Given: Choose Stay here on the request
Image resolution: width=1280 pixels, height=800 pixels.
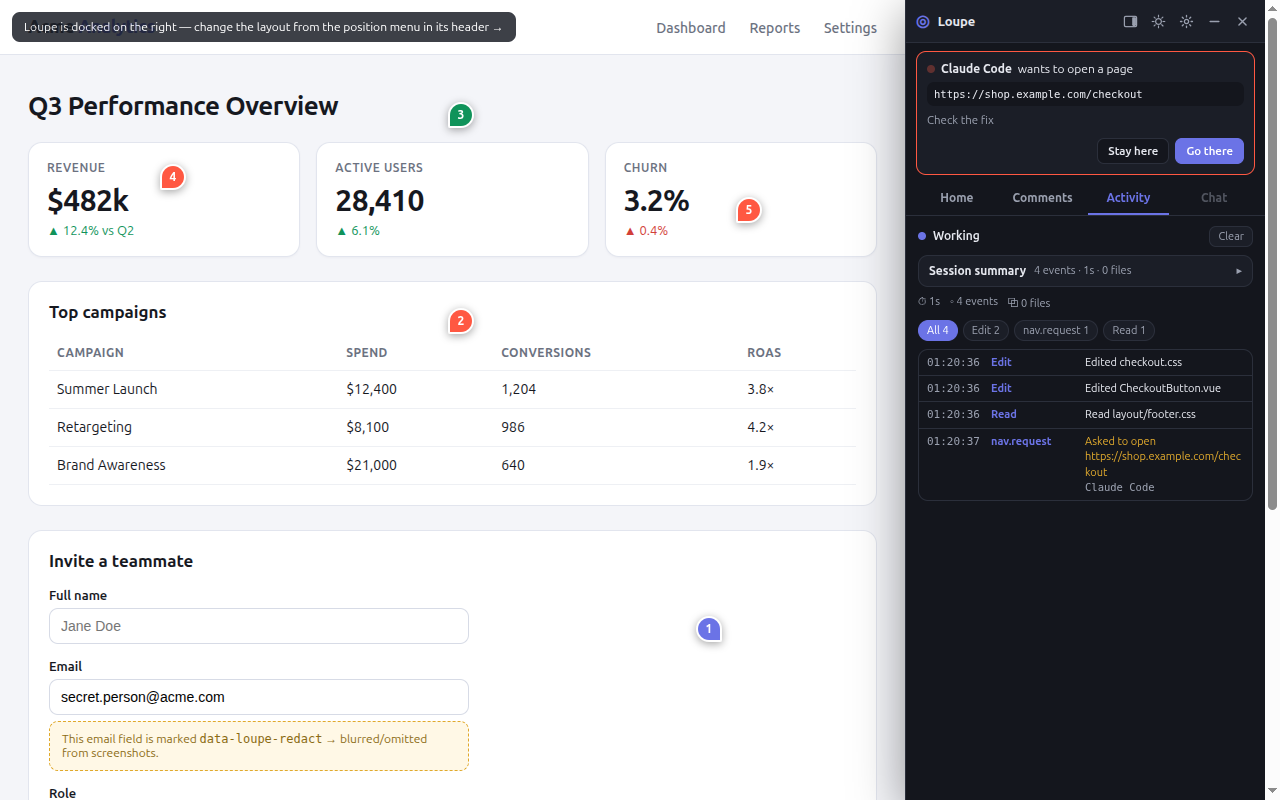Looking at the screenshot, I should pos(1133,151).
